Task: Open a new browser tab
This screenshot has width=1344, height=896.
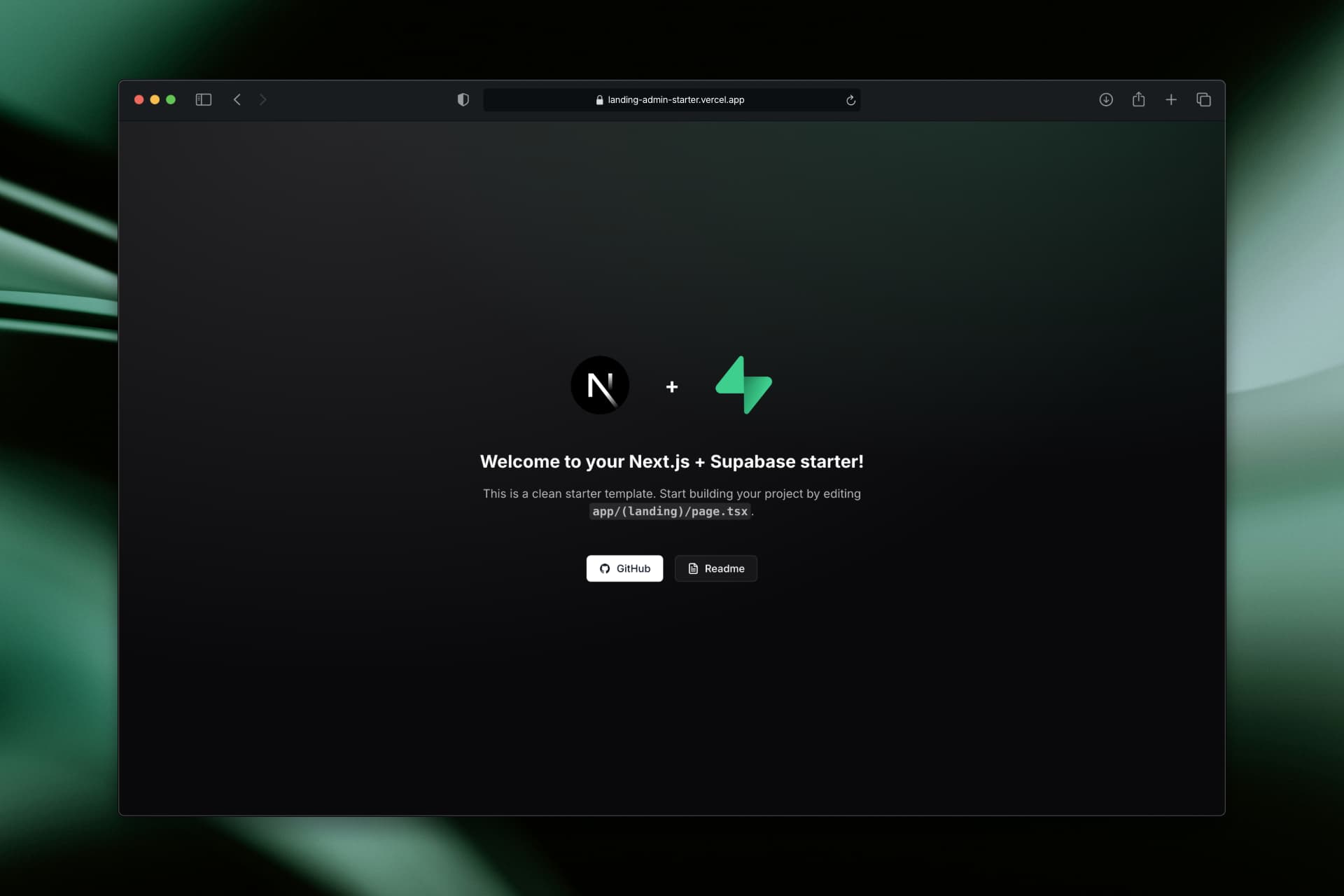Action: tap(1171, 100)
